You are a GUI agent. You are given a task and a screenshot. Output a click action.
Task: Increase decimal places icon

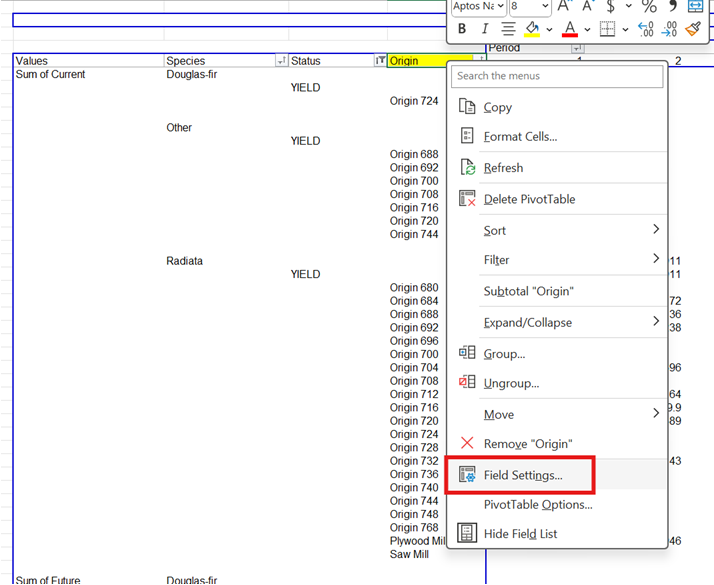coord(646,29)
